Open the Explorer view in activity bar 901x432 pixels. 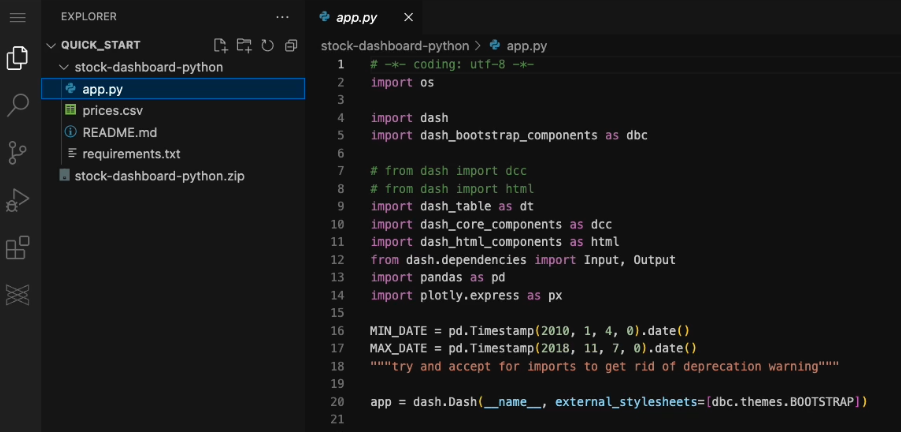17,58
